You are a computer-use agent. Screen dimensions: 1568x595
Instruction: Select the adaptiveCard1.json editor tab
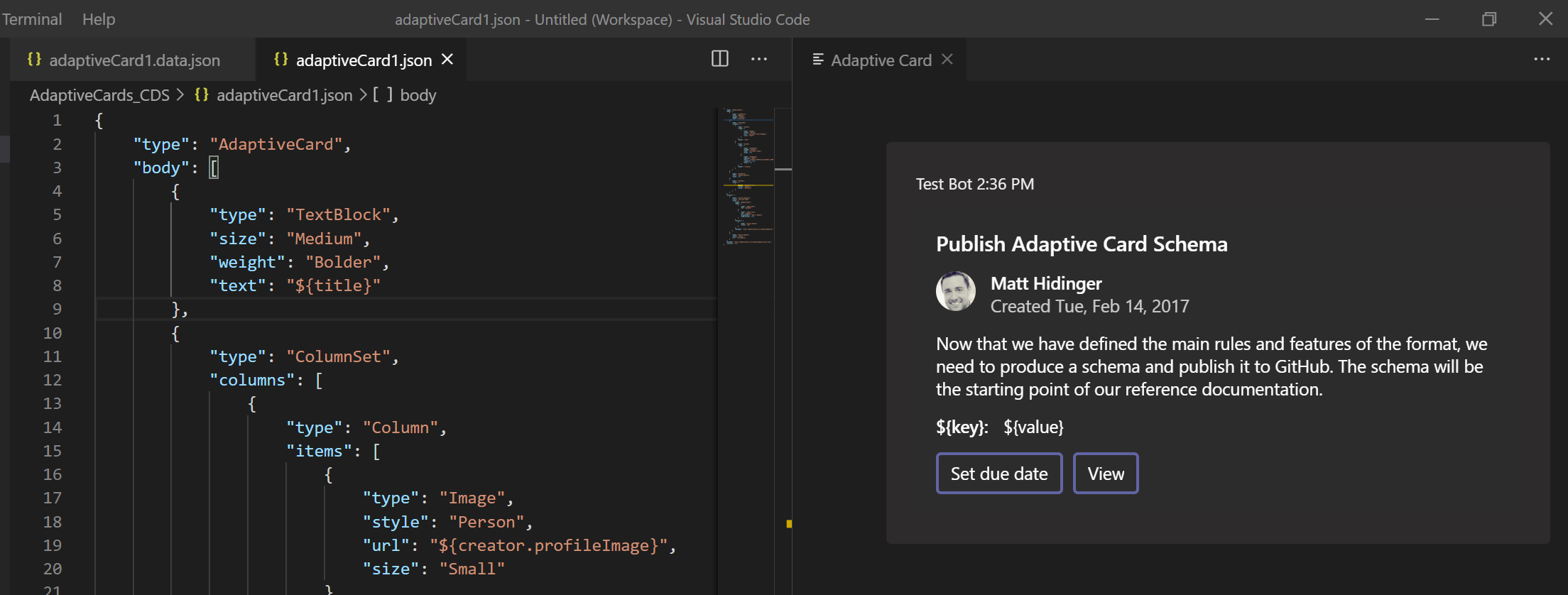[363, 60]
